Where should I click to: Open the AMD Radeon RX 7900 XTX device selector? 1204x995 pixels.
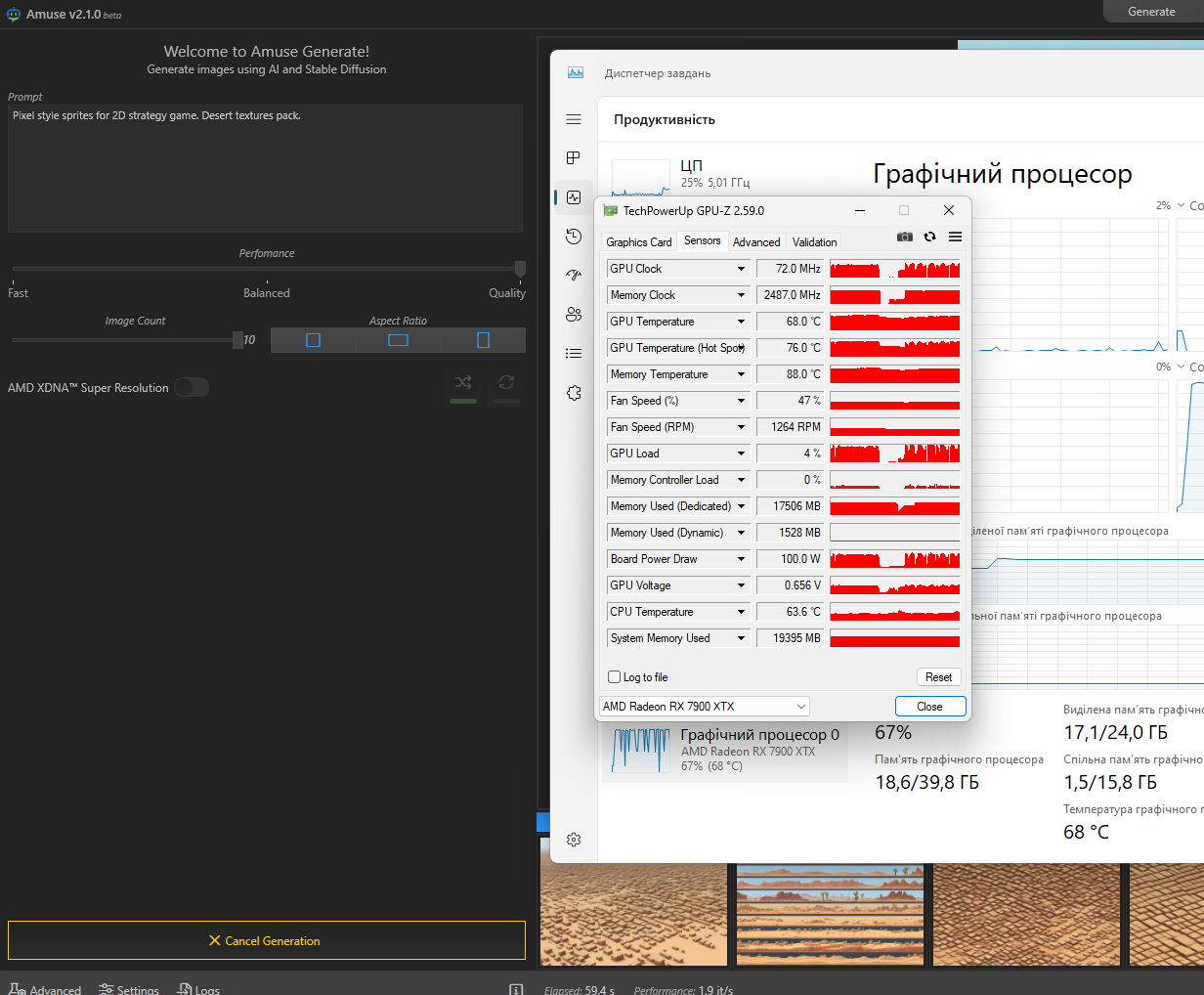coord(704,706)
